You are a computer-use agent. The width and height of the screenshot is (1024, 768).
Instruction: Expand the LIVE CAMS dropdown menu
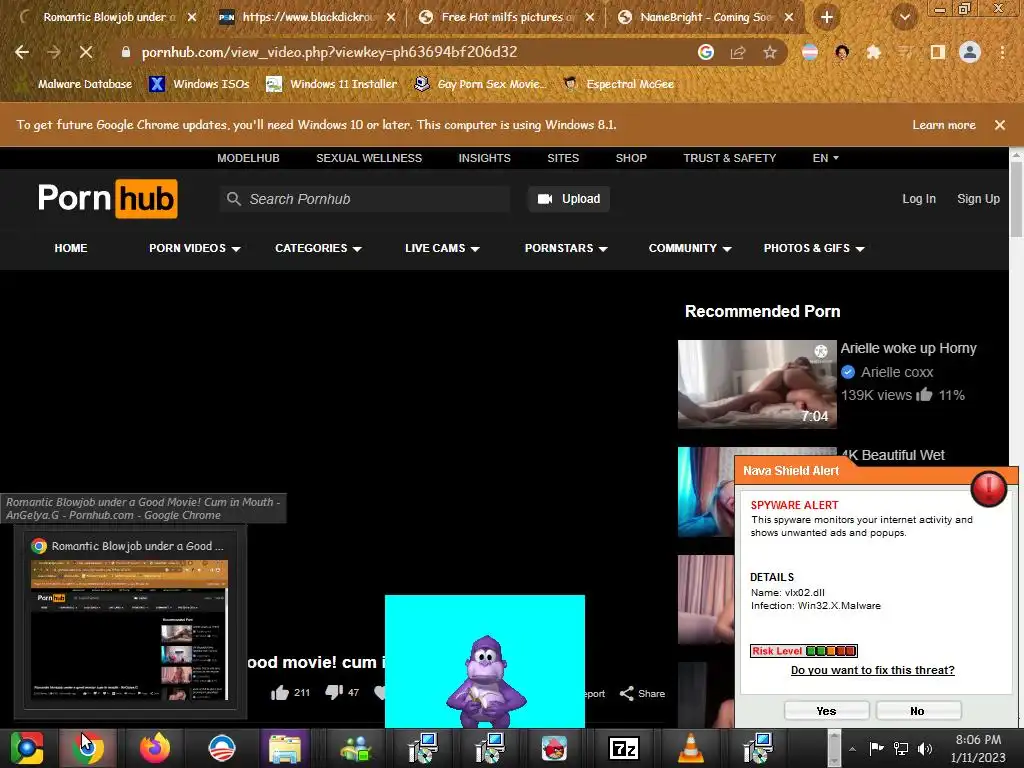[x=442, y=248]
